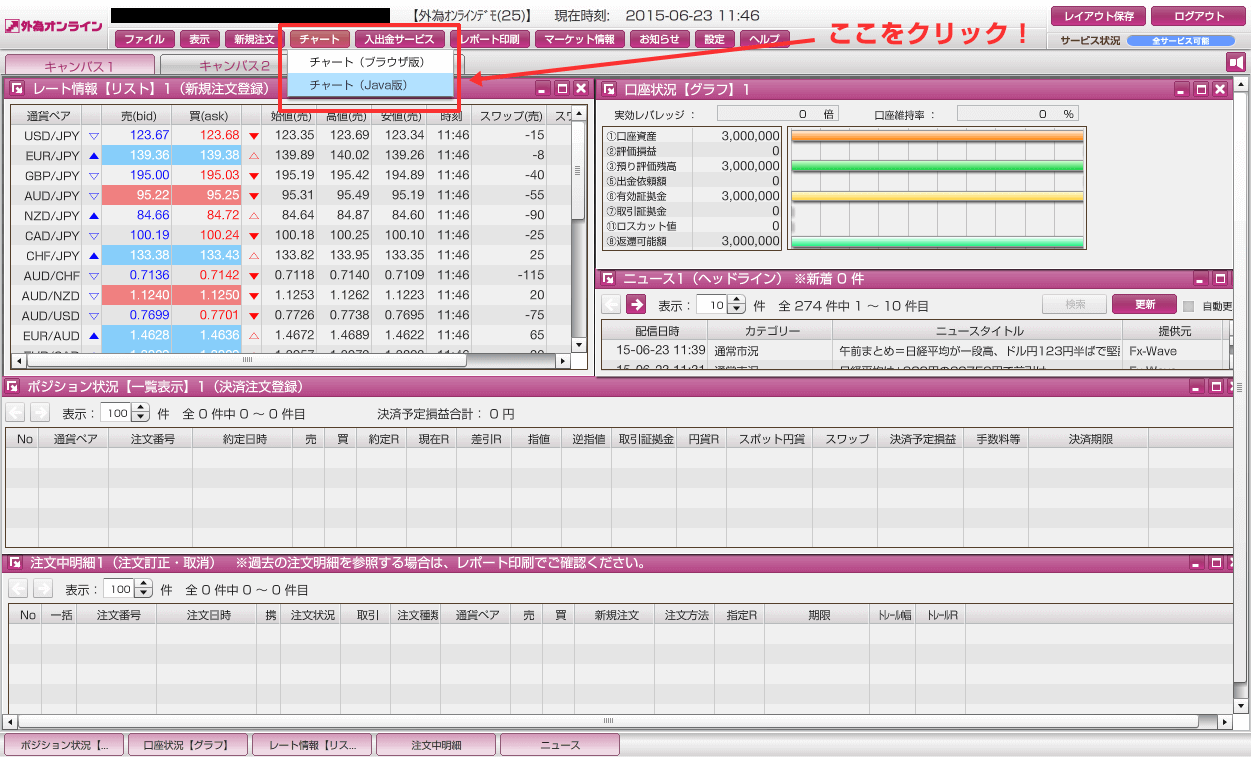1251x757 pixels.
Task: Click ポジション状況 taskbar button
Action: [65, 745]
